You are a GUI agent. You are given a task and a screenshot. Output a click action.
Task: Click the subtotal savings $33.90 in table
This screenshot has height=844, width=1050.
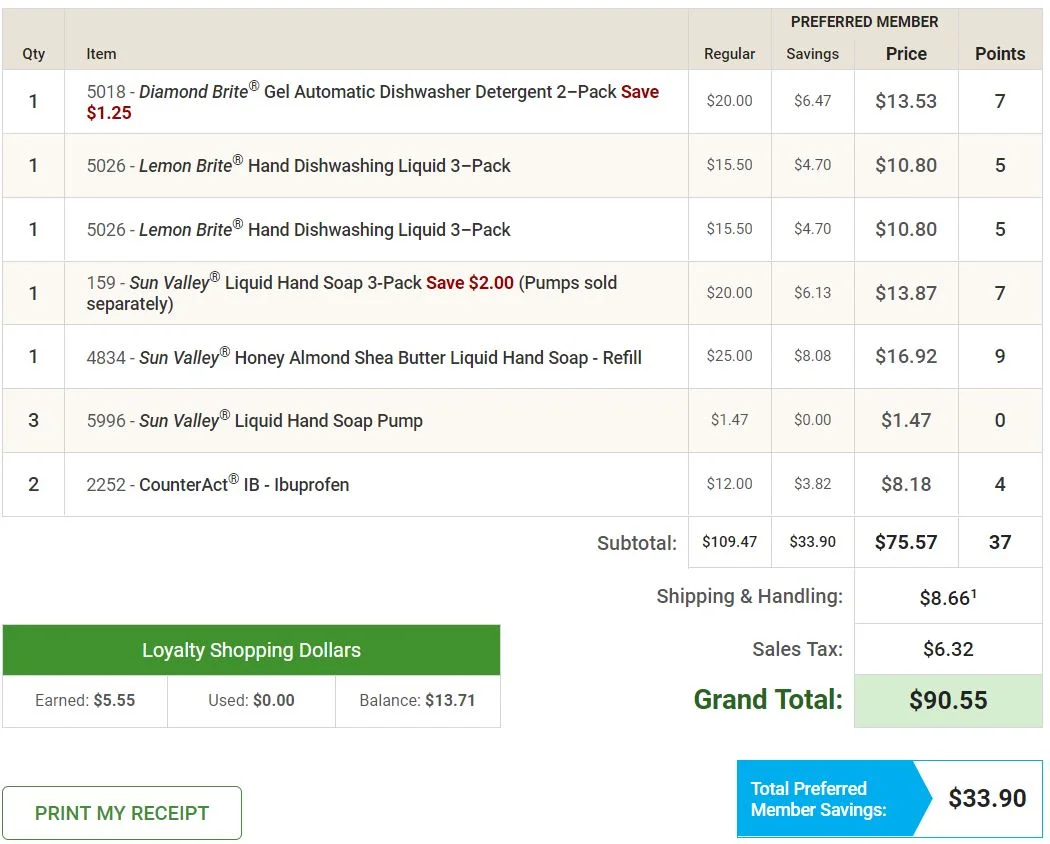pyautogui.click(x=812, y=541)
